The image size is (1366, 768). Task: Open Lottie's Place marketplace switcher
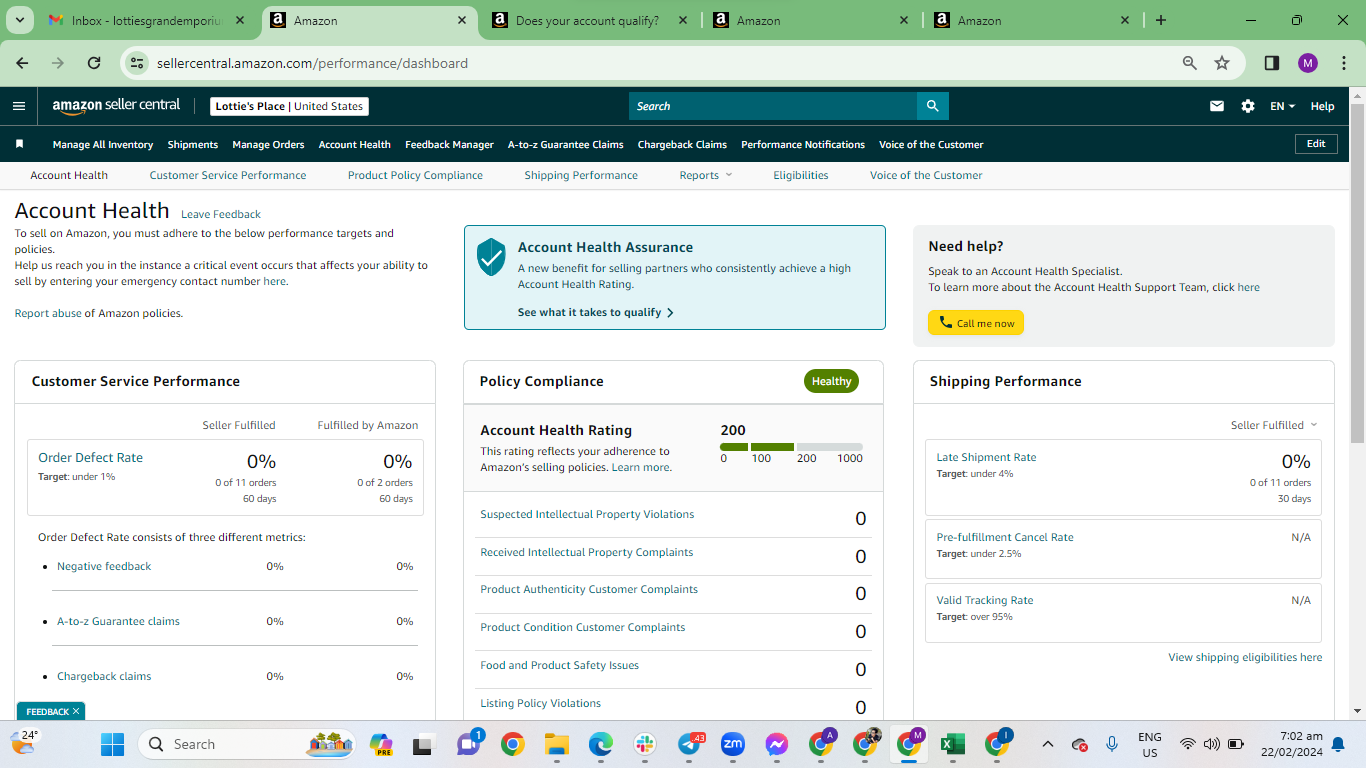290,106
